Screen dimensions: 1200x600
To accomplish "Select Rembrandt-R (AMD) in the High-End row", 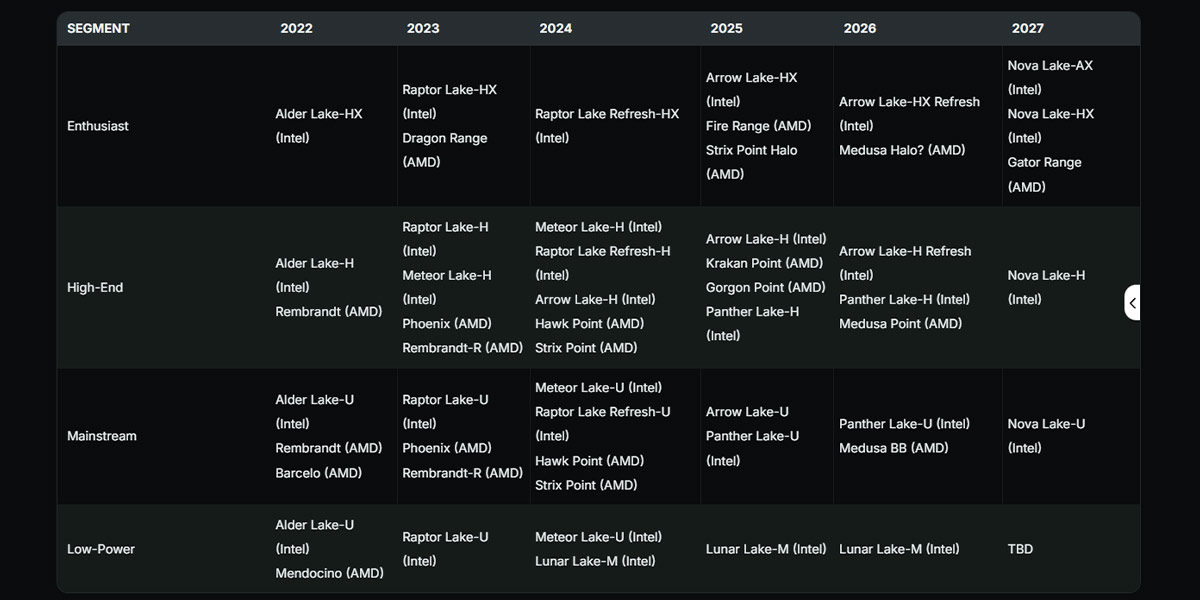I will point(463,348).
